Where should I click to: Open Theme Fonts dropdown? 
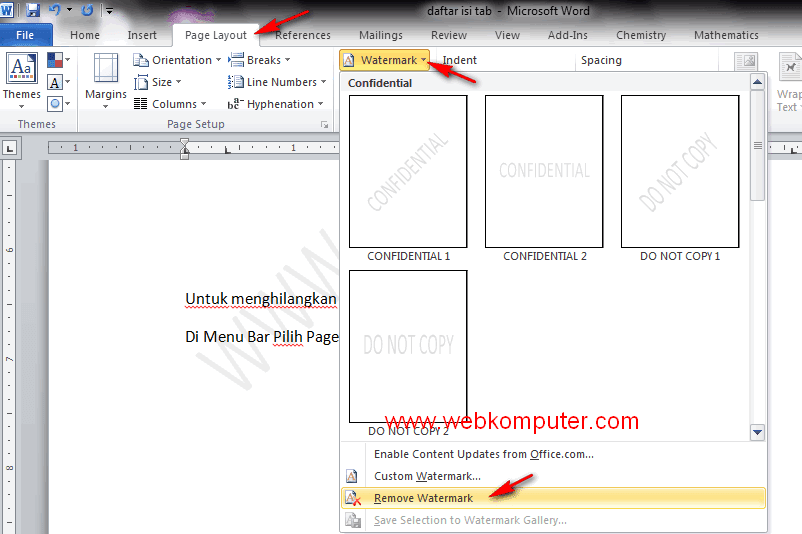coord(59,82)
